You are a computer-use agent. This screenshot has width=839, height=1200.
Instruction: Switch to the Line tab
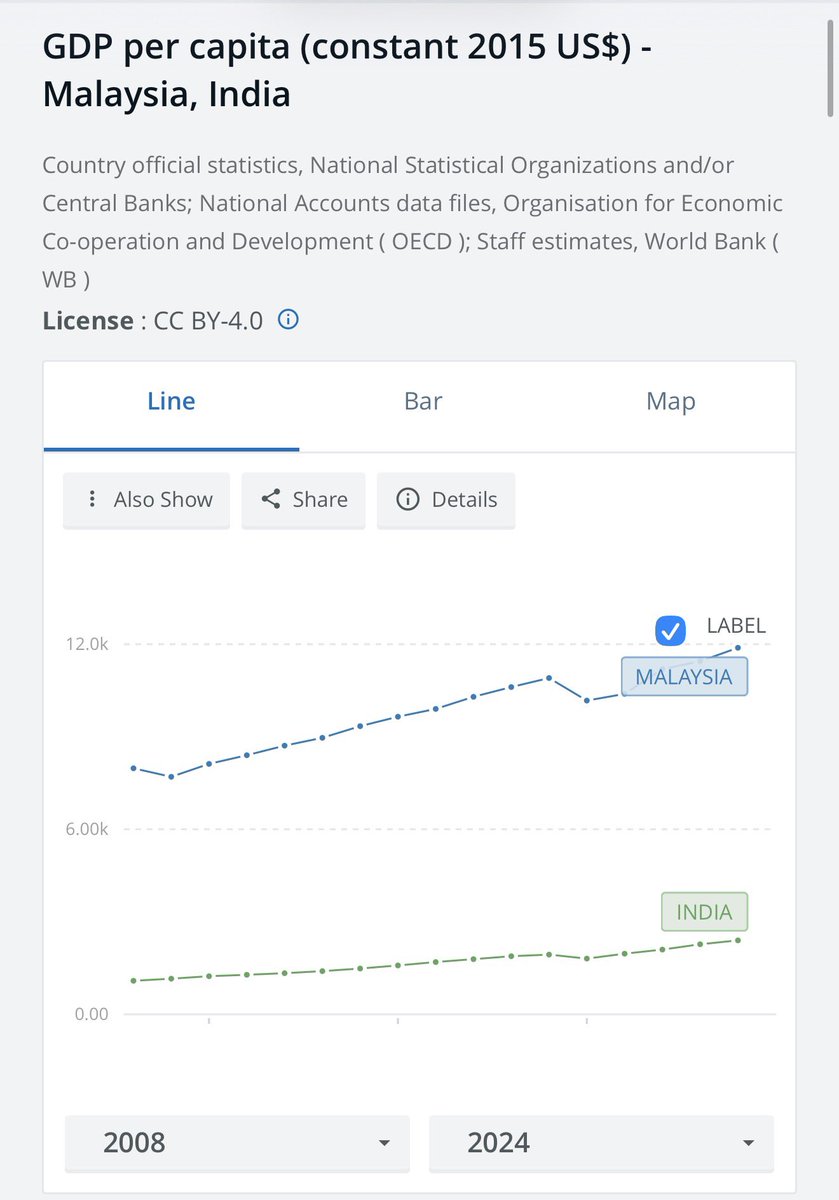click(171, 402)
